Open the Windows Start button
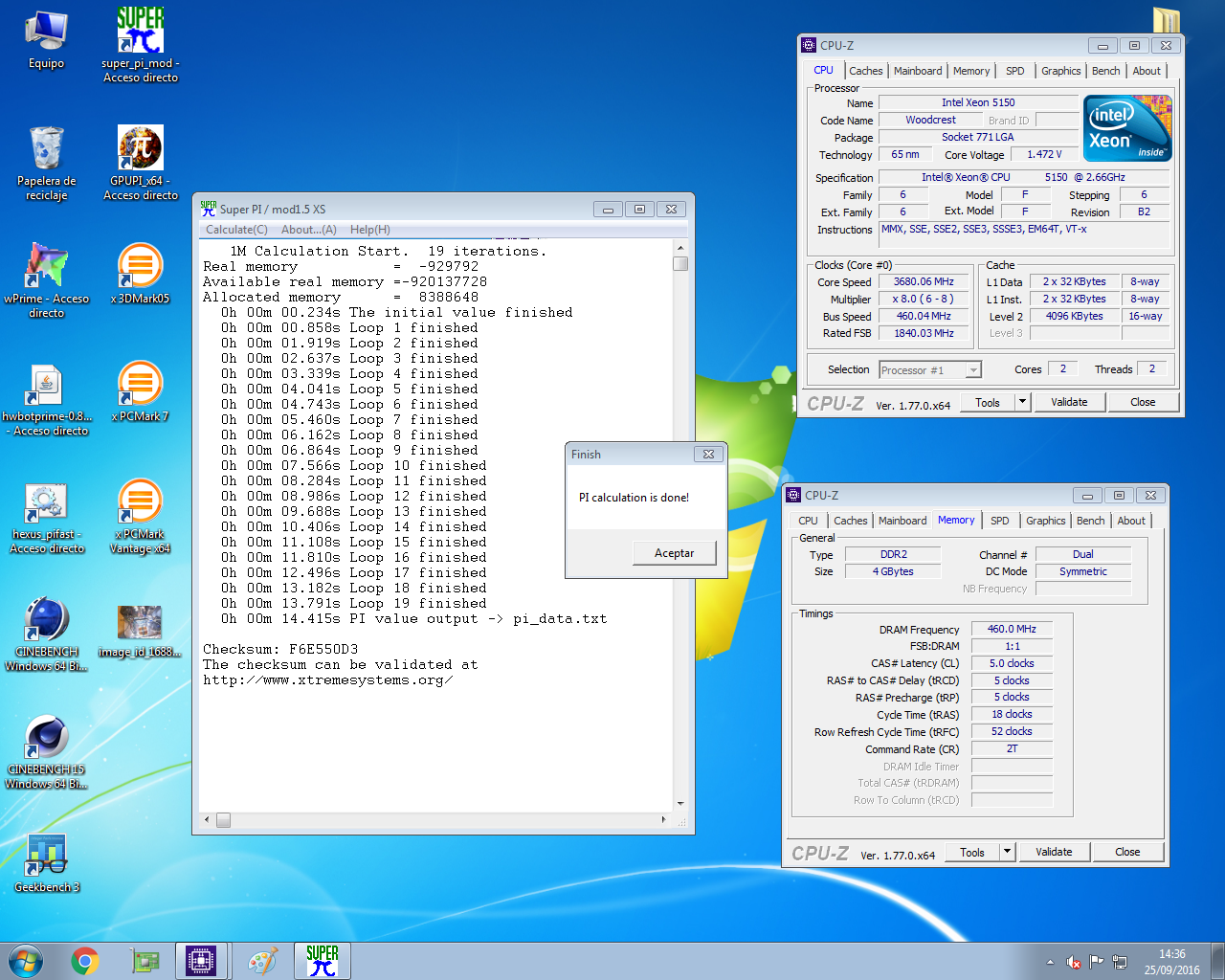This screenshot has height=980, width=1225. tap(26, 961)
